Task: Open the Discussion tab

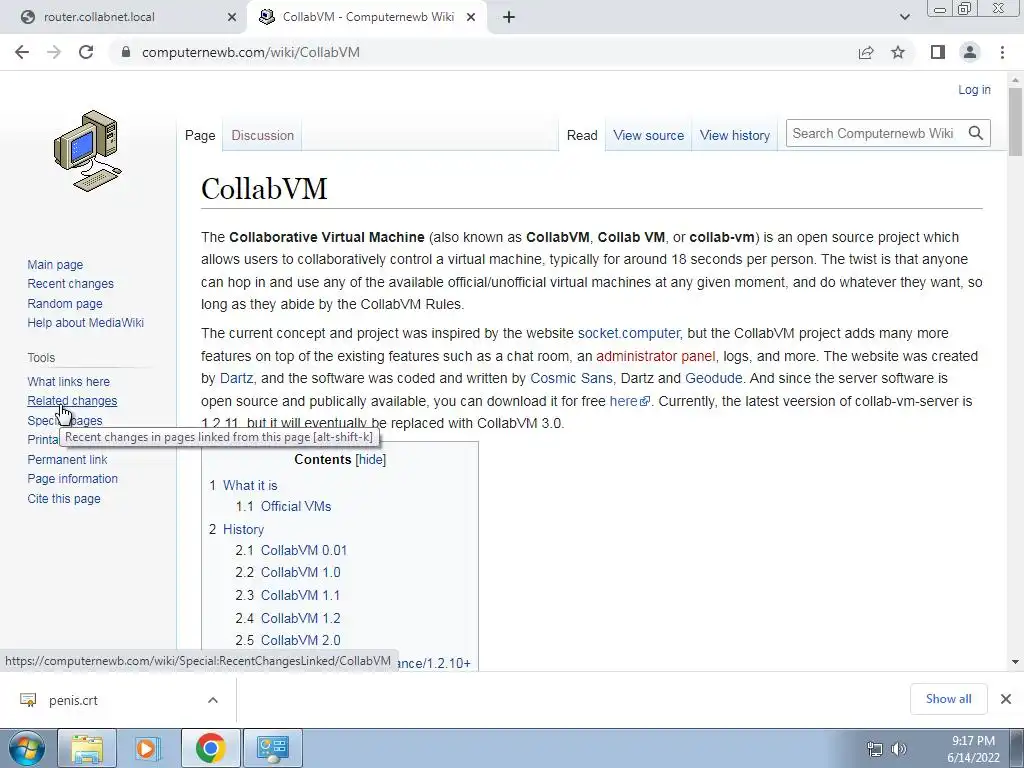Action: (263, 135)
